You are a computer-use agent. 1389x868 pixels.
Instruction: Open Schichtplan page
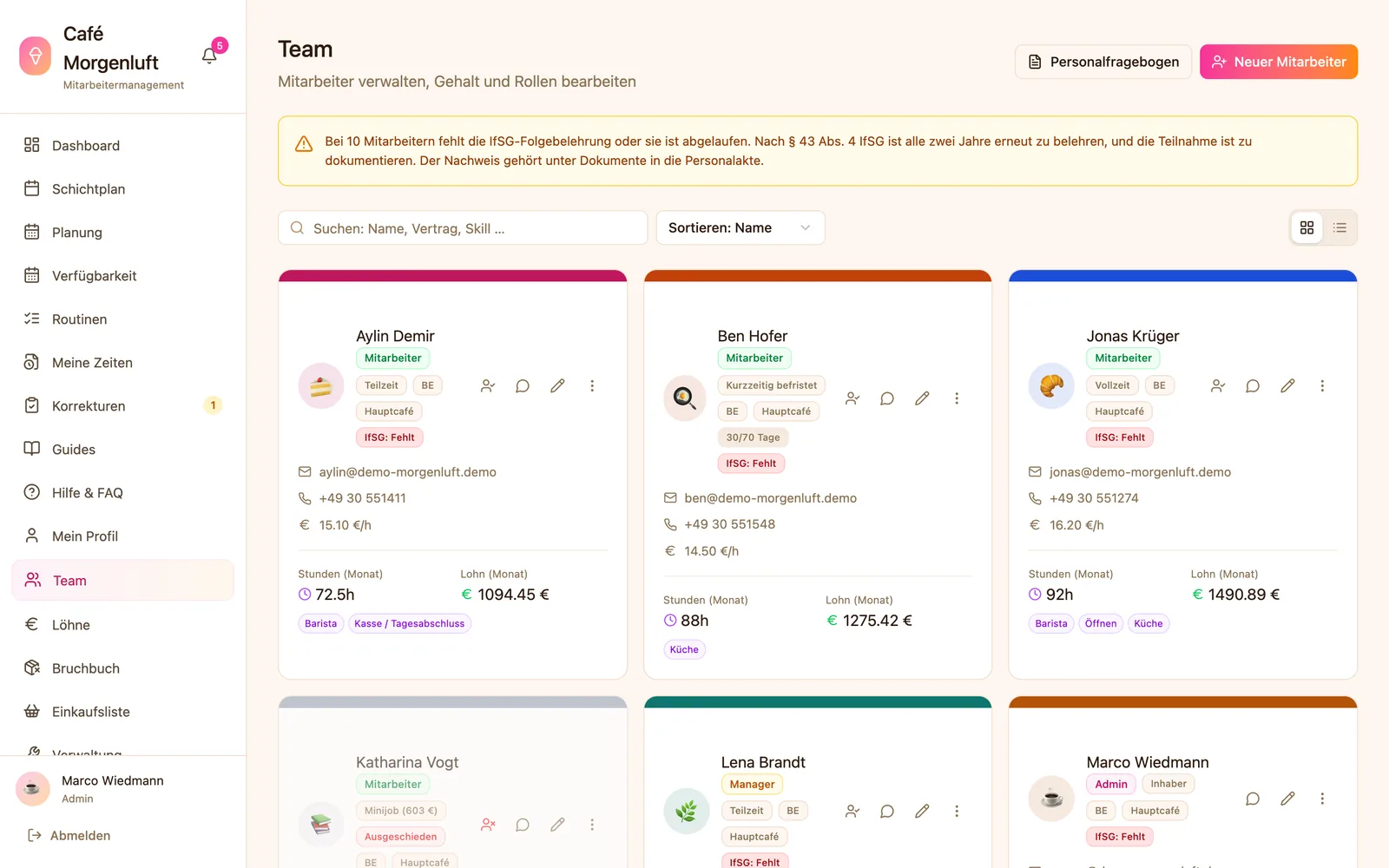(x=122, y=189)
